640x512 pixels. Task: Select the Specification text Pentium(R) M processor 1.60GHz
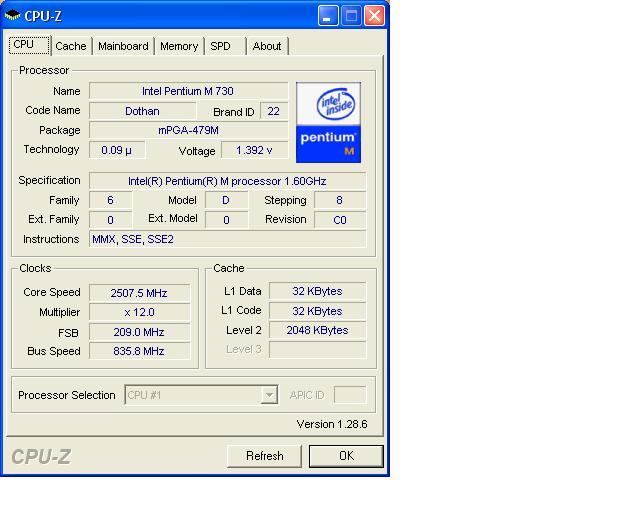pos(246,181)
